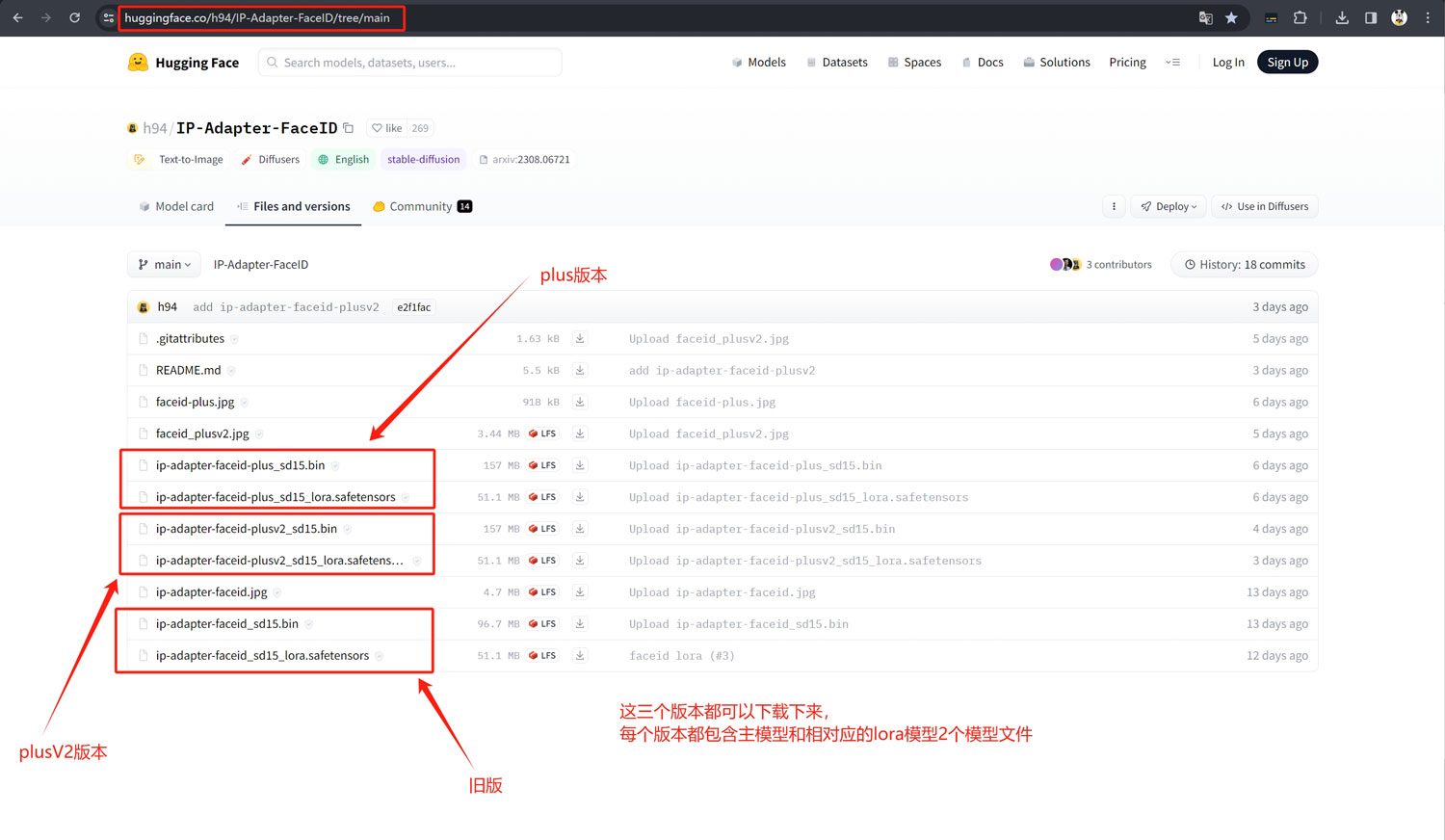Viewport: 1445px width, 840px height.
Task: Bookmark this page with the star icon
Action: pyautogui.click(x=1231, y=17)
